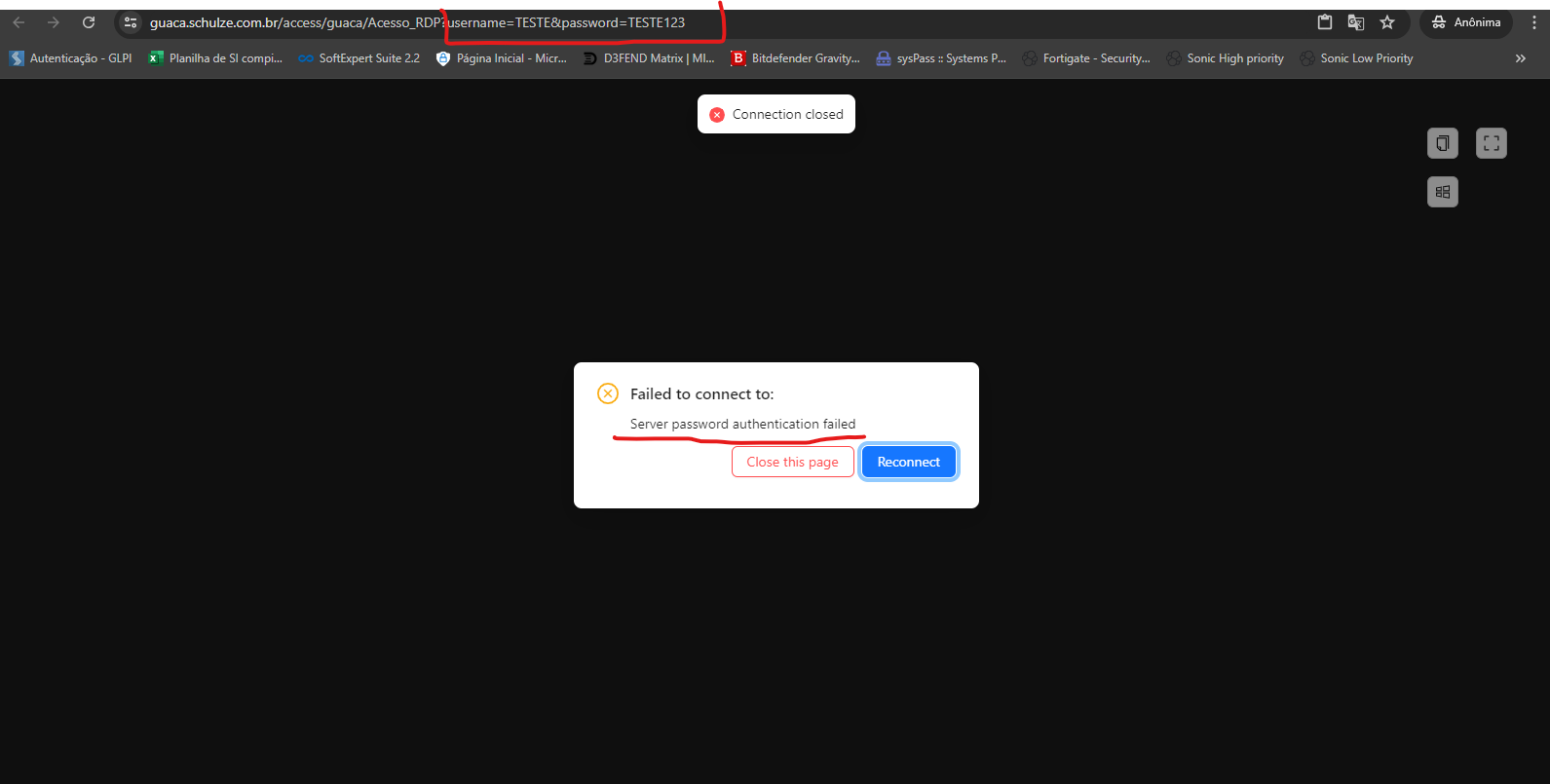The width and height of the screenshot is (1550, 784).
Task: Click the clipboard icon in address bar
Action: pos(1325,22)
